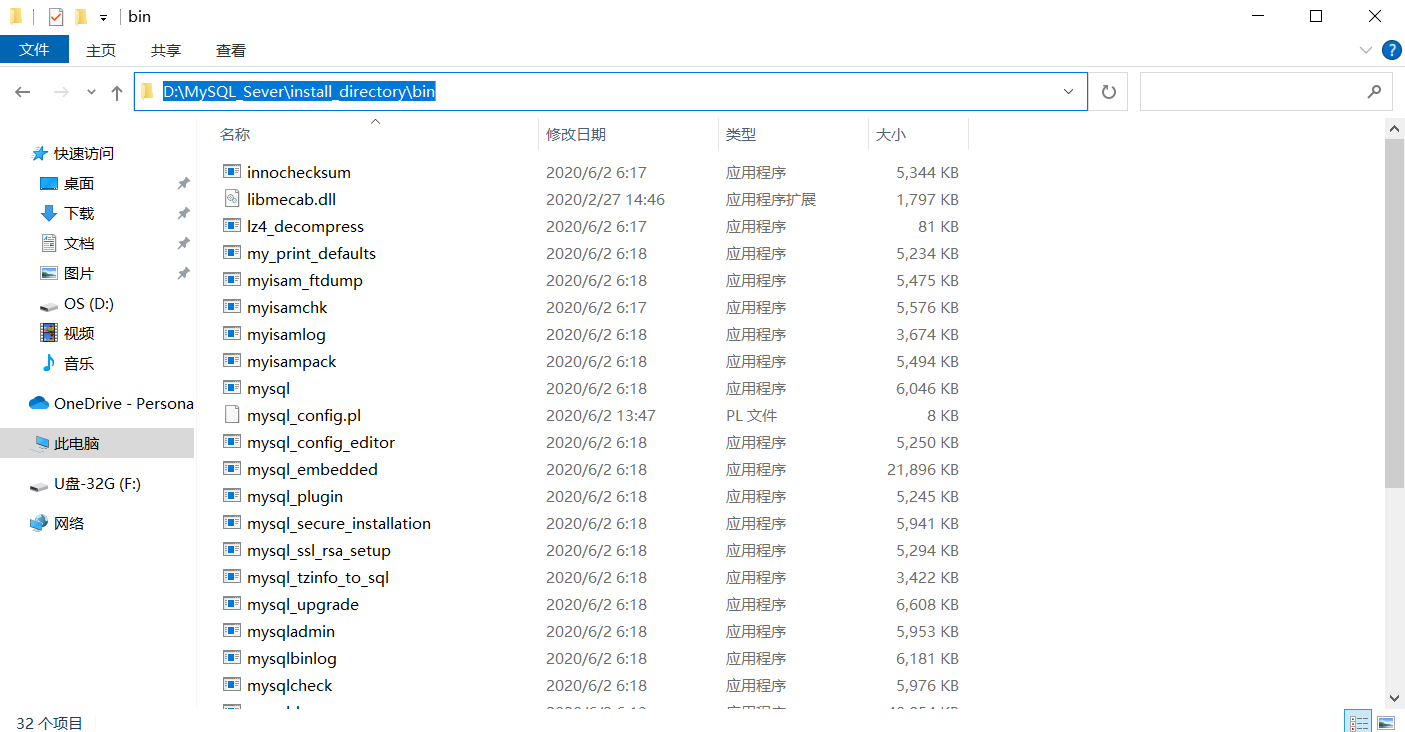Click scrollbar down arrow

(1395, 698)
